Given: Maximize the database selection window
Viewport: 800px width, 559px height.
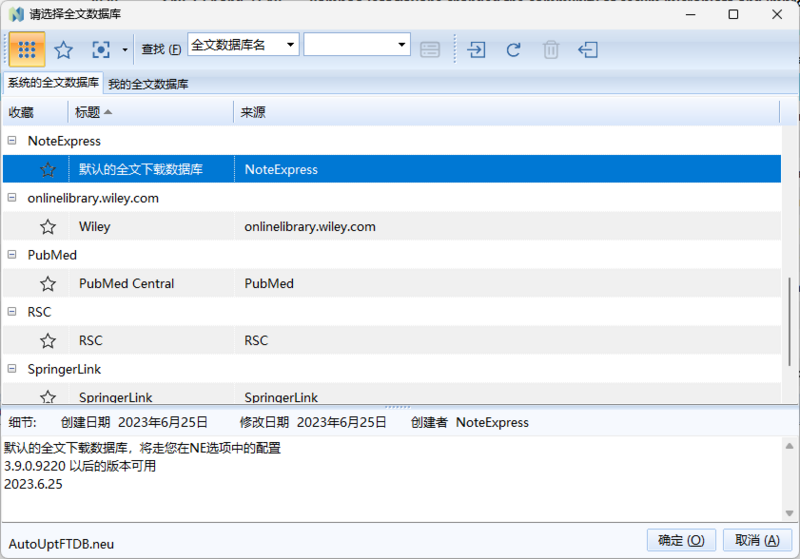Looking at the screenshot, I should 733,14.
